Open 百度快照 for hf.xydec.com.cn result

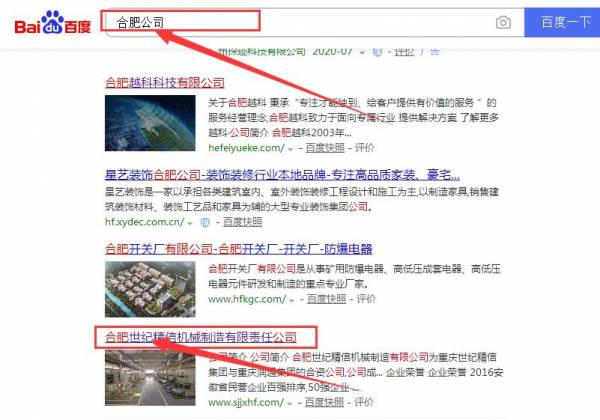pos(243,222)
